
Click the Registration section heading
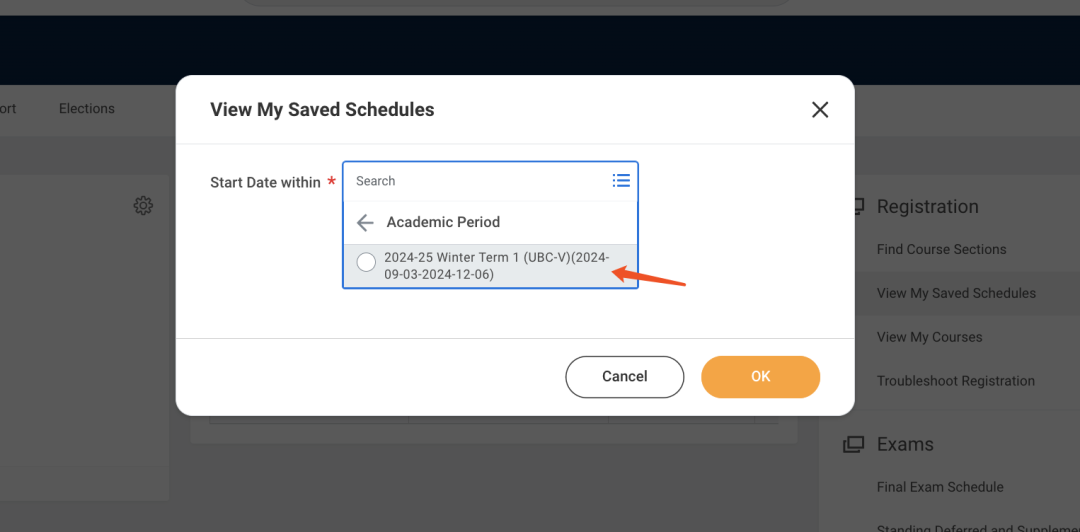(927, 207)
